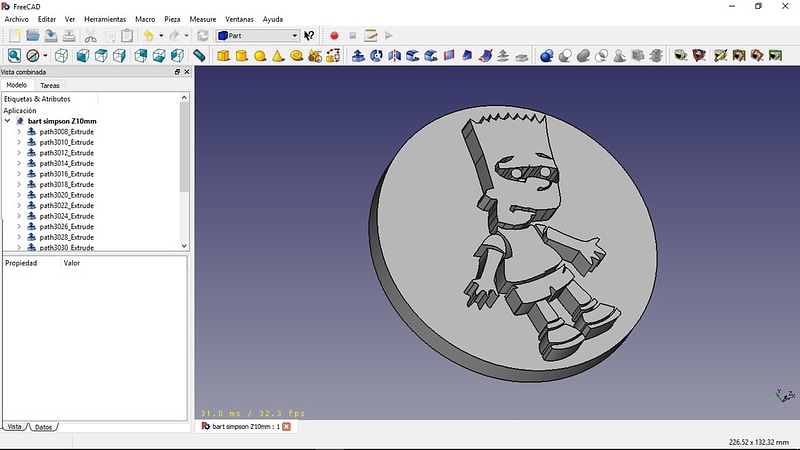Switch to the Tareas tab
The height and width of the screenshot is (450, 800).
50,85
